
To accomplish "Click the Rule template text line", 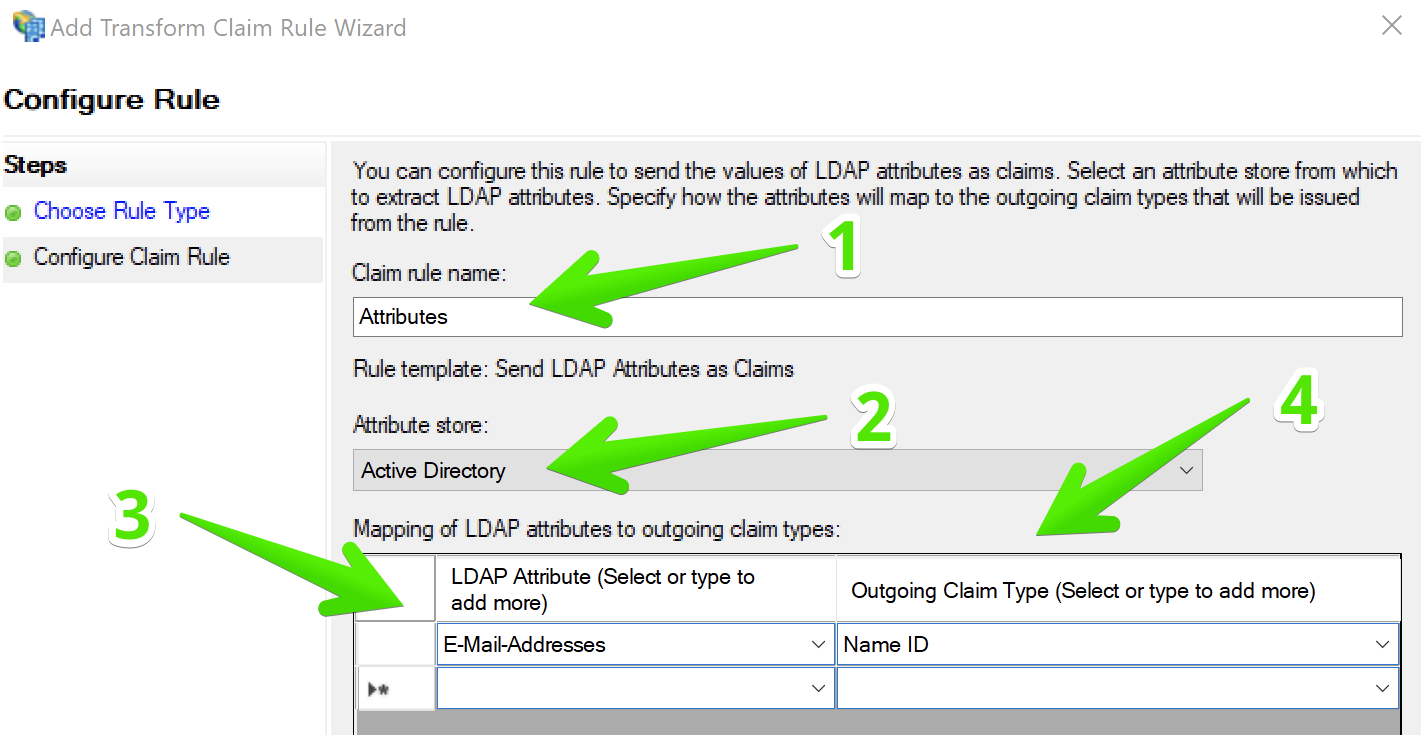I will click(574, 369).
